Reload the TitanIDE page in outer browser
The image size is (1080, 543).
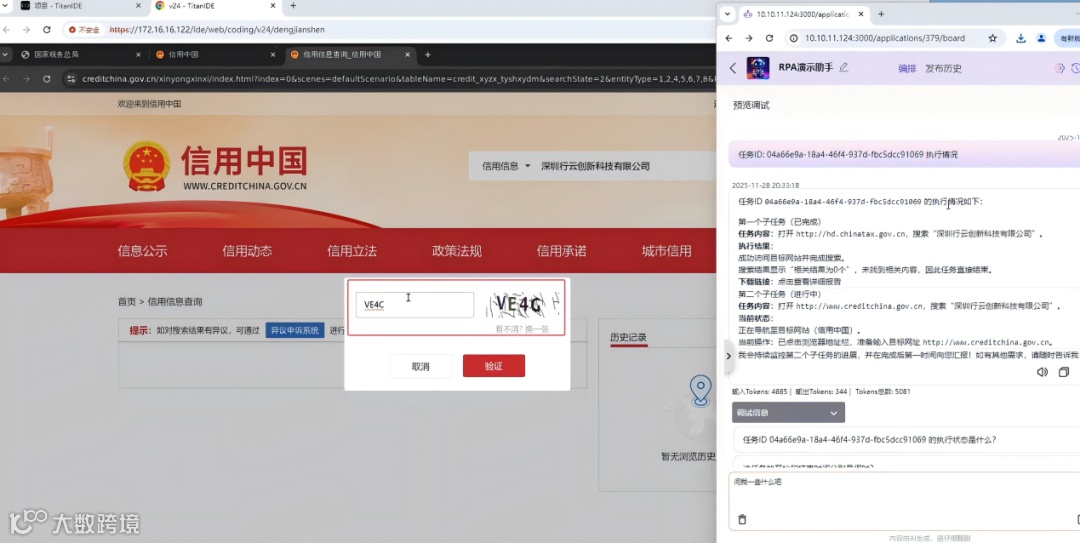(x=47, y=30)
